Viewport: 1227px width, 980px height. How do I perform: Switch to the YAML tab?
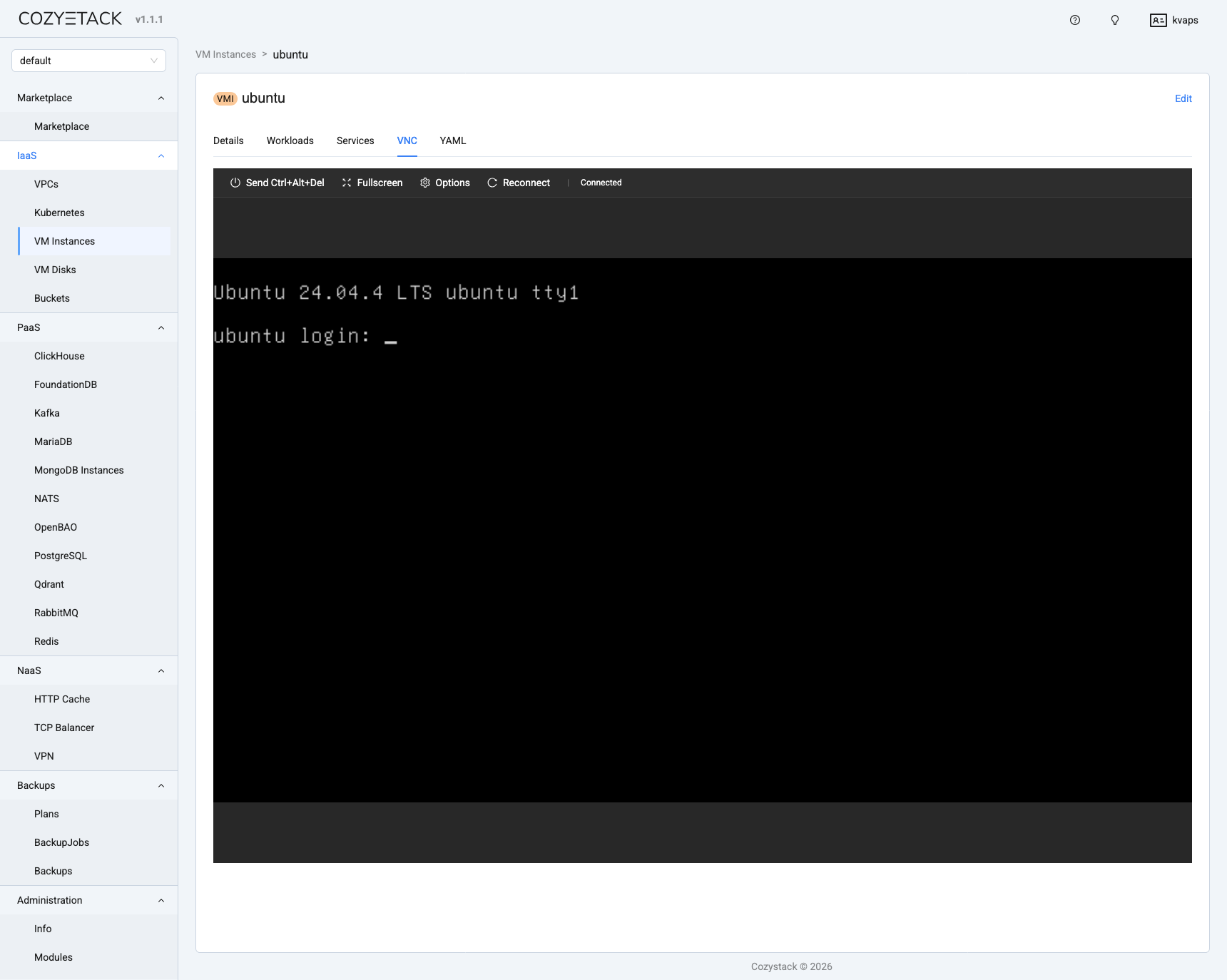coord(452,141)
